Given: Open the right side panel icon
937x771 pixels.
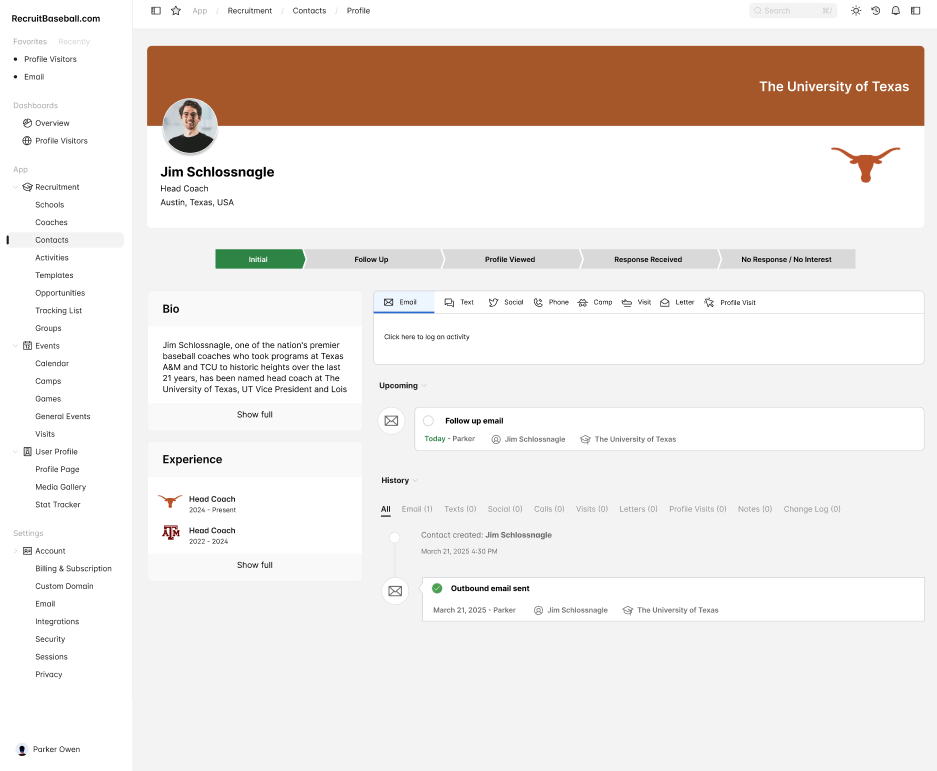Looking at the screenshot, I should tap(915, 11).
